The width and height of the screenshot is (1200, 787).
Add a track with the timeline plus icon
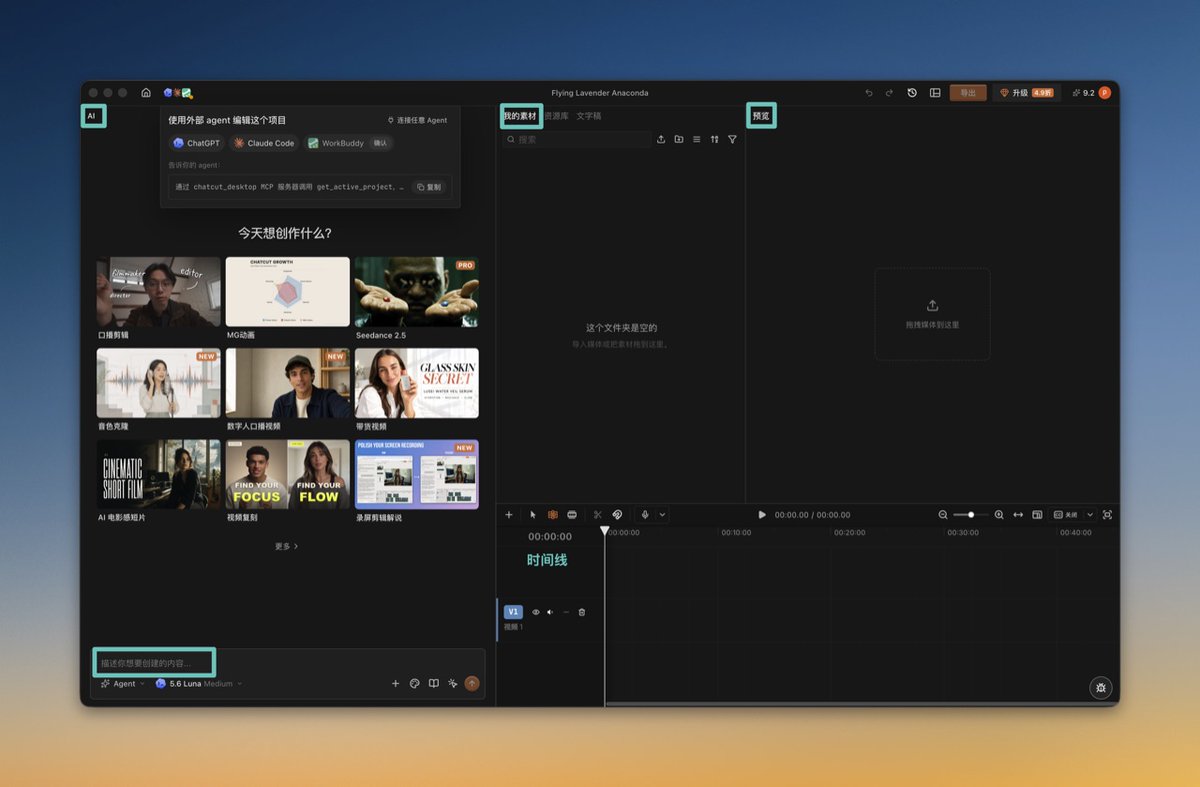point(509,515)
